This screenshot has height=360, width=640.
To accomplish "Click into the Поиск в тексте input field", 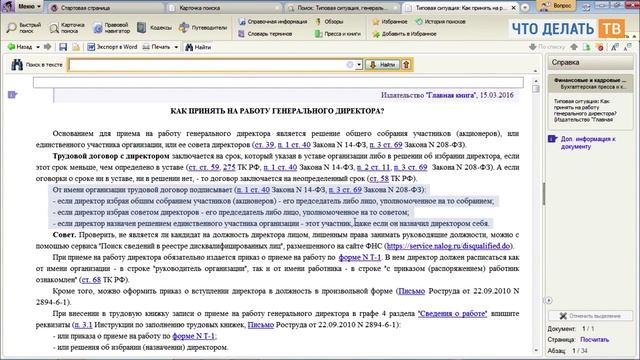I will click(207, 64).
